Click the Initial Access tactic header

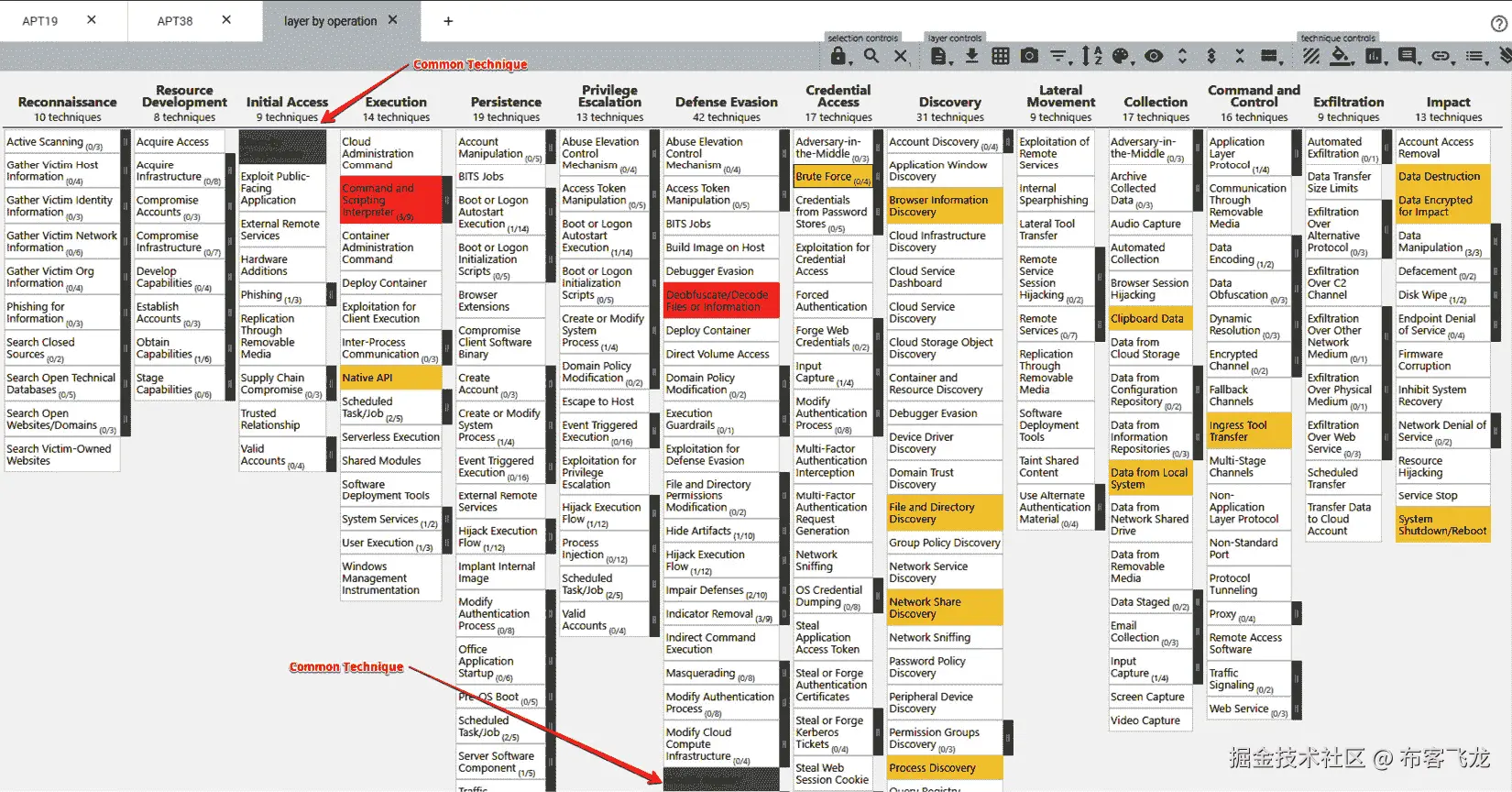click(287, 102)
